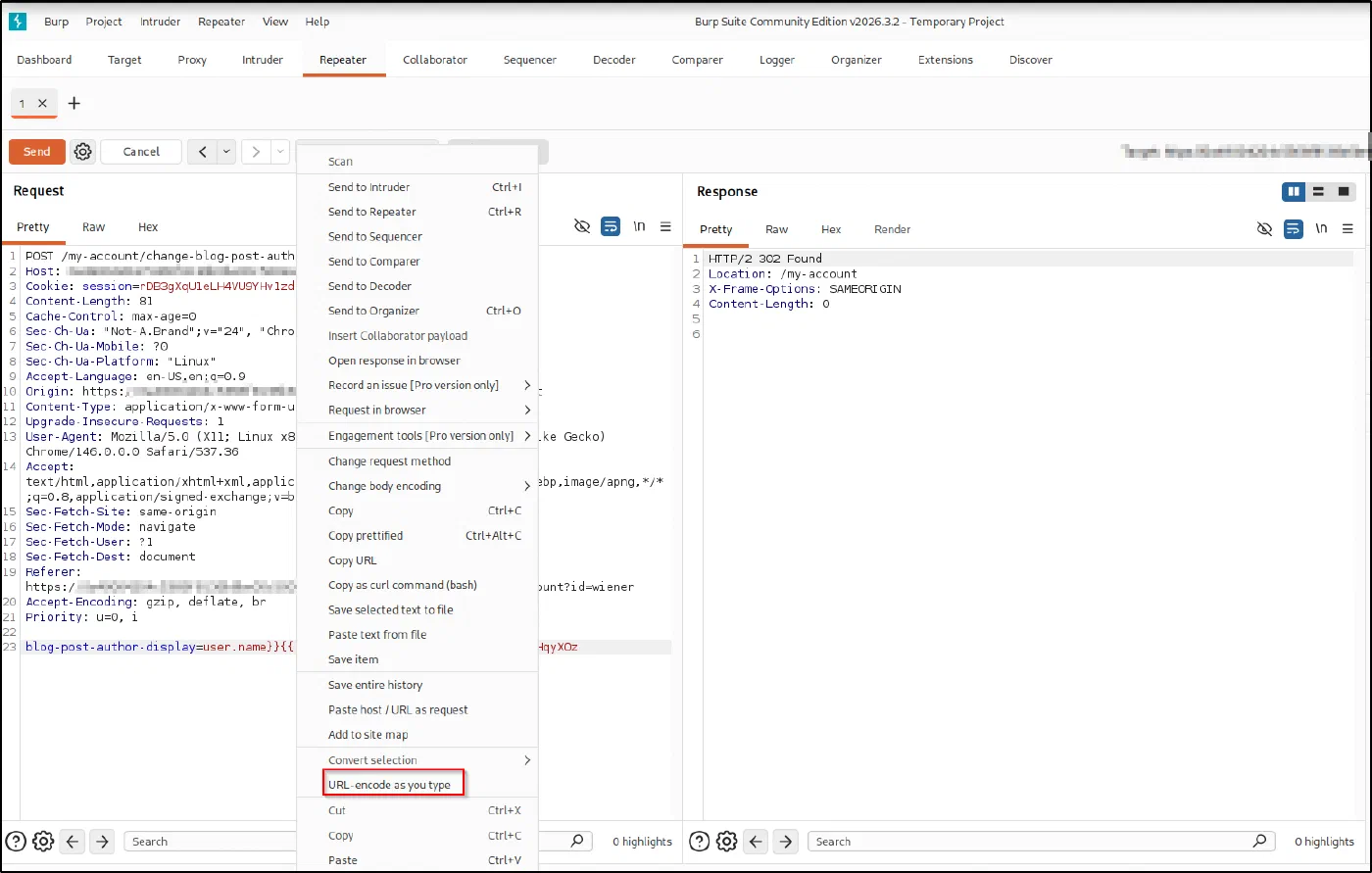
Task: Toggle hide non-printable in Response panel
Action: click(1264, 229)
